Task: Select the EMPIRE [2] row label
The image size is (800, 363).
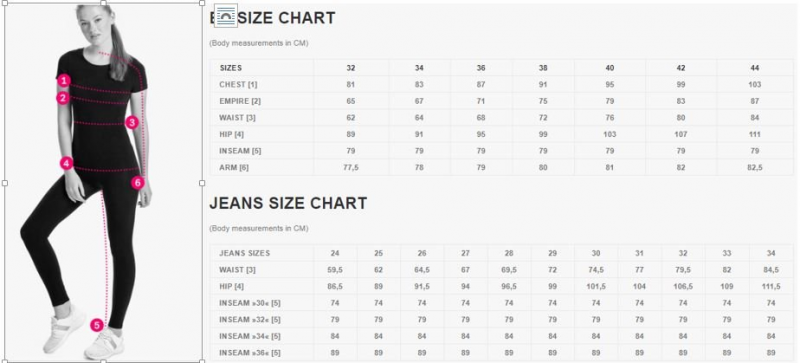Action: coord(240,101)
